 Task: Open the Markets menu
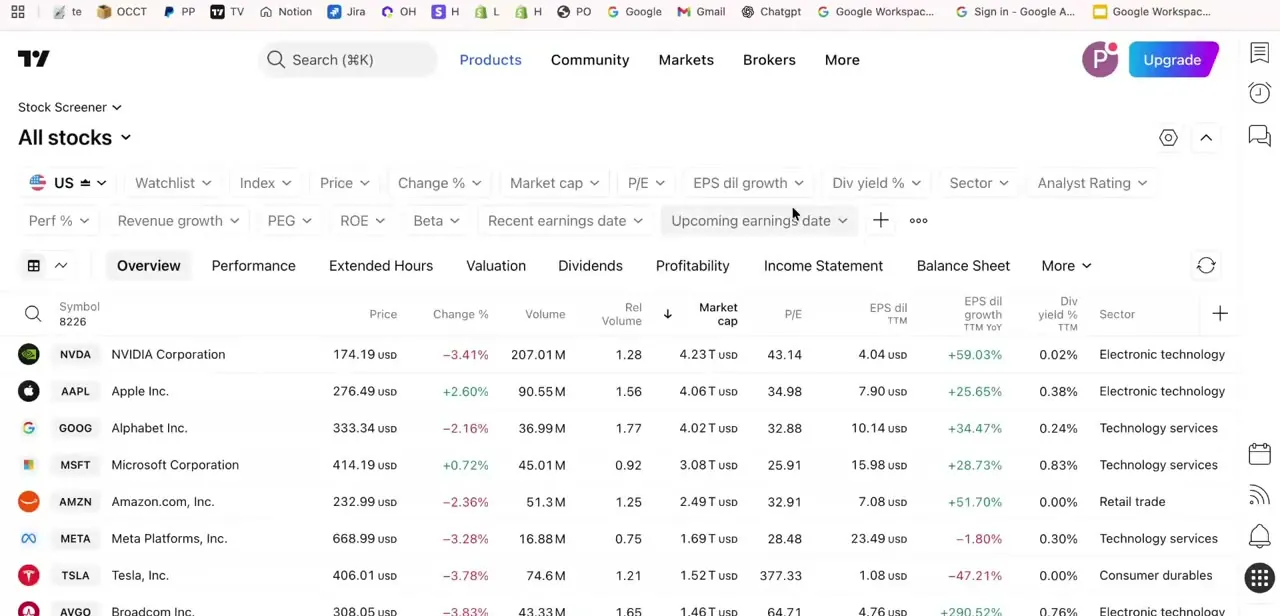(686, 60)
